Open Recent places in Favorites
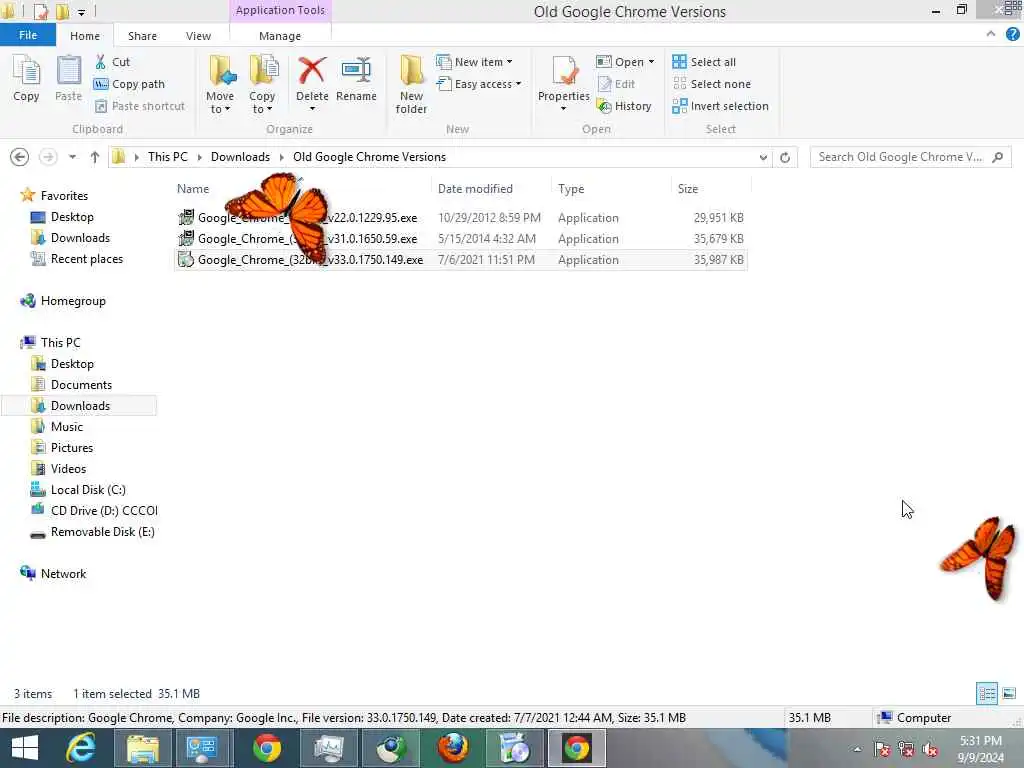The image size is (1024, 768). [77, 259]
